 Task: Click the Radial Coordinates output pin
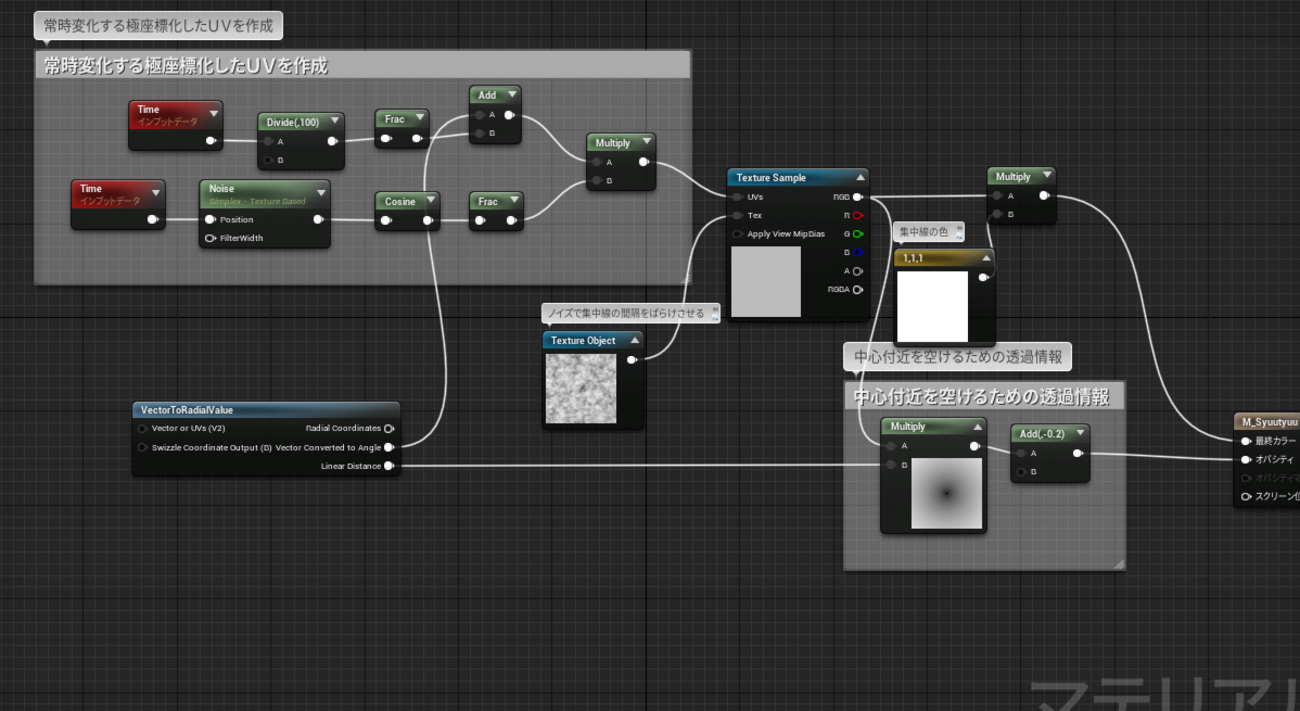pos(389,429)
